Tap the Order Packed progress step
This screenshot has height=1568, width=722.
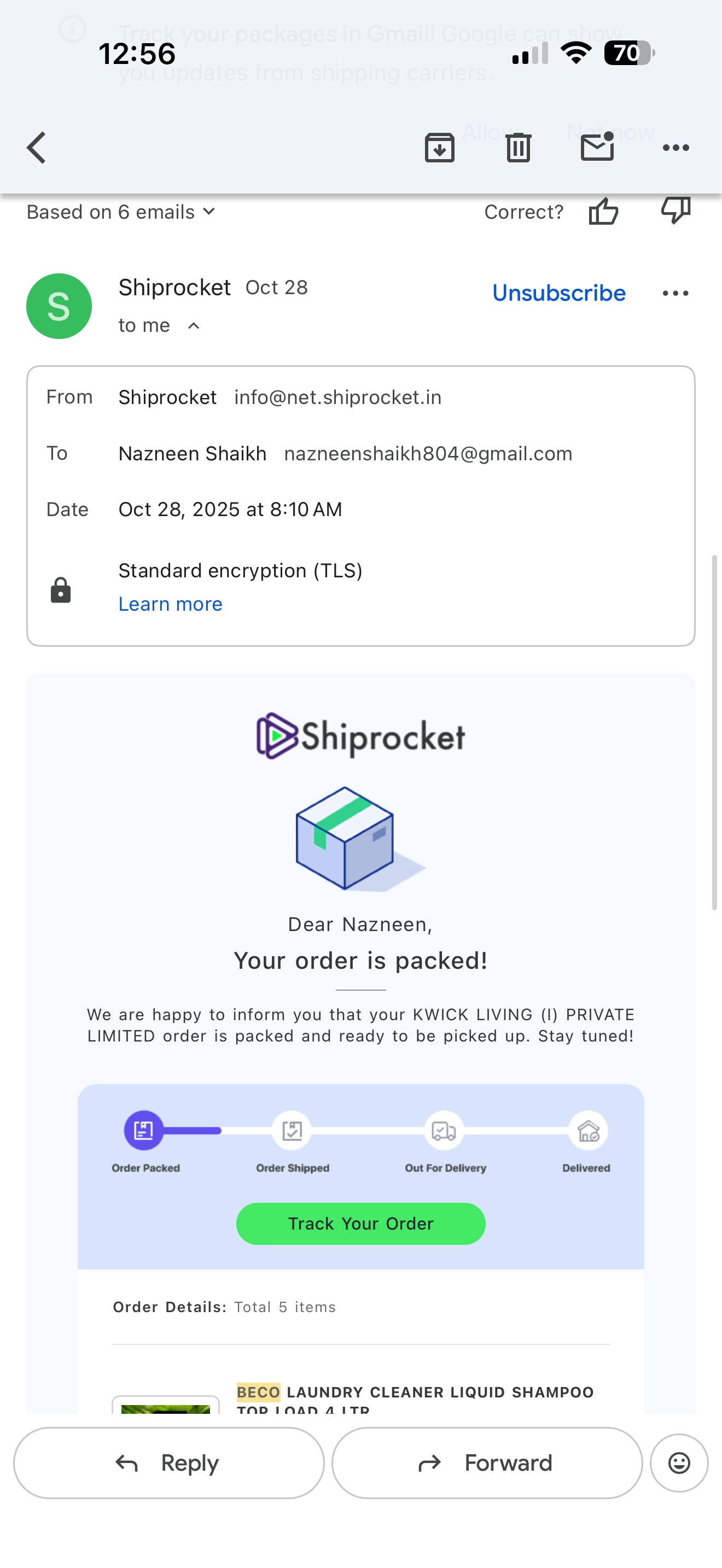[x=144, y=1131]
